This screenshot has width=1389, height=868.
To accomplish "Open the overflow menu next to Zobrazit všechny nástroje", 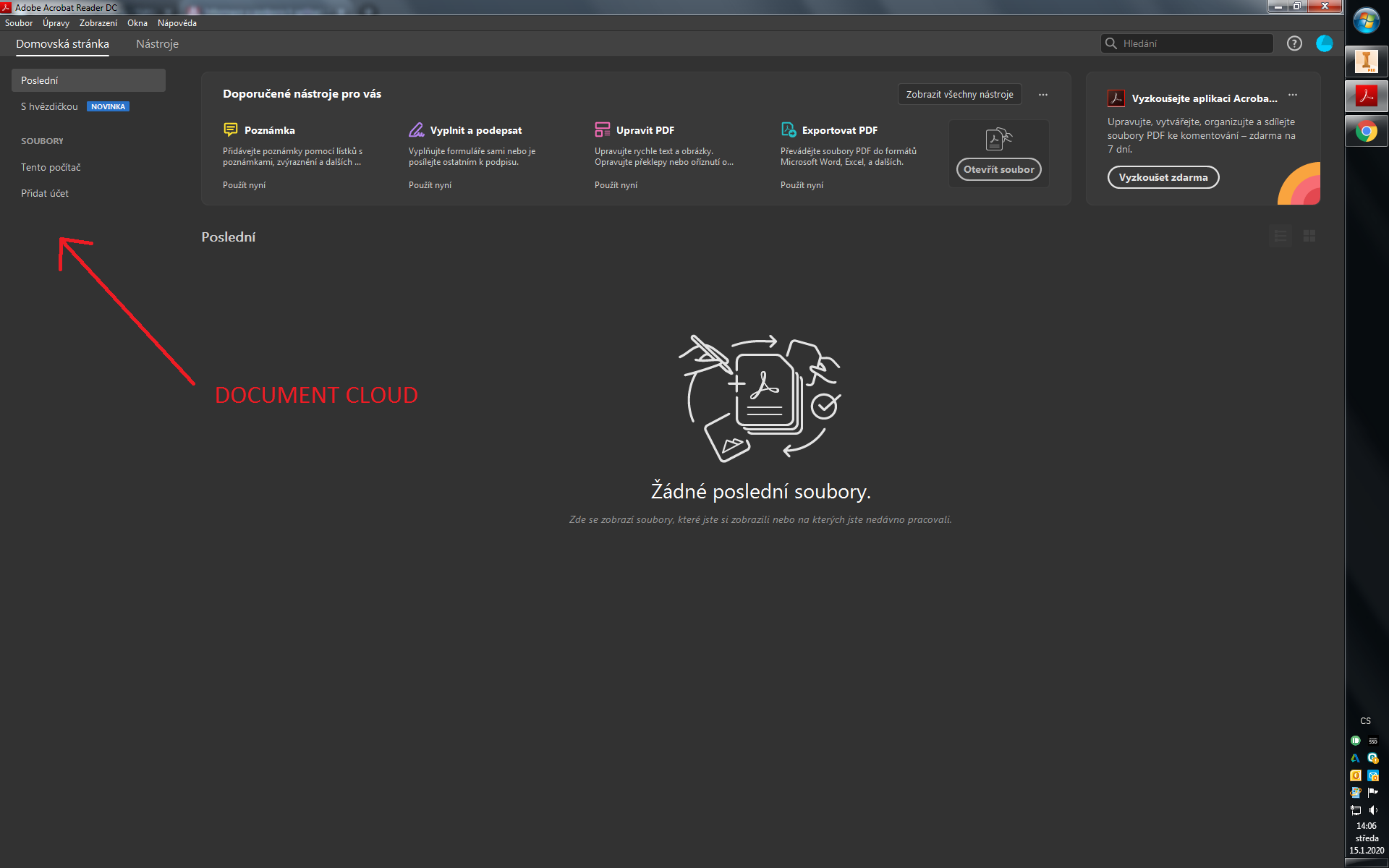I will click(1042, 95).
